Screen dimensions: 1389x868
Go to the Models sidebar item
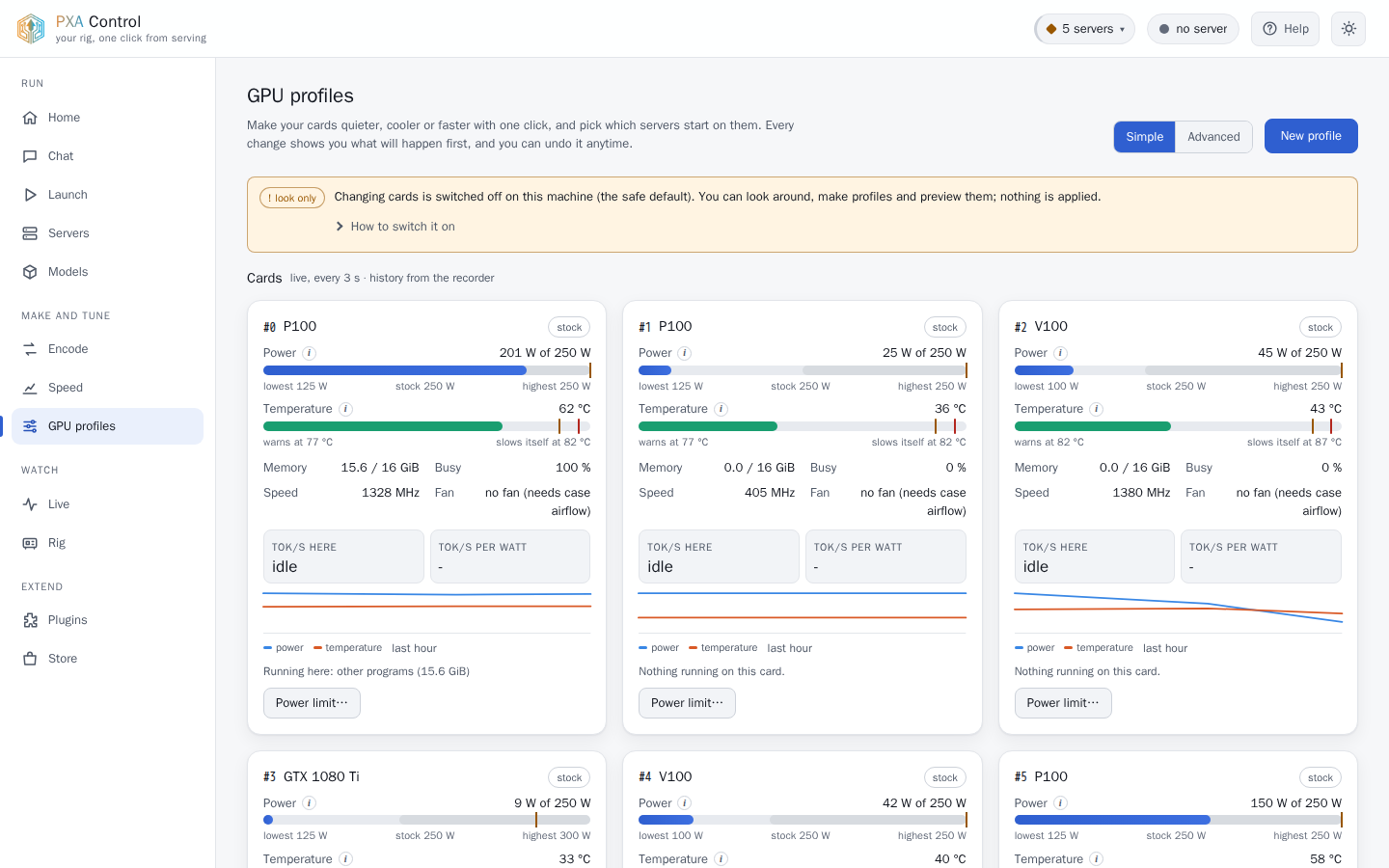(x=108, y=272)
